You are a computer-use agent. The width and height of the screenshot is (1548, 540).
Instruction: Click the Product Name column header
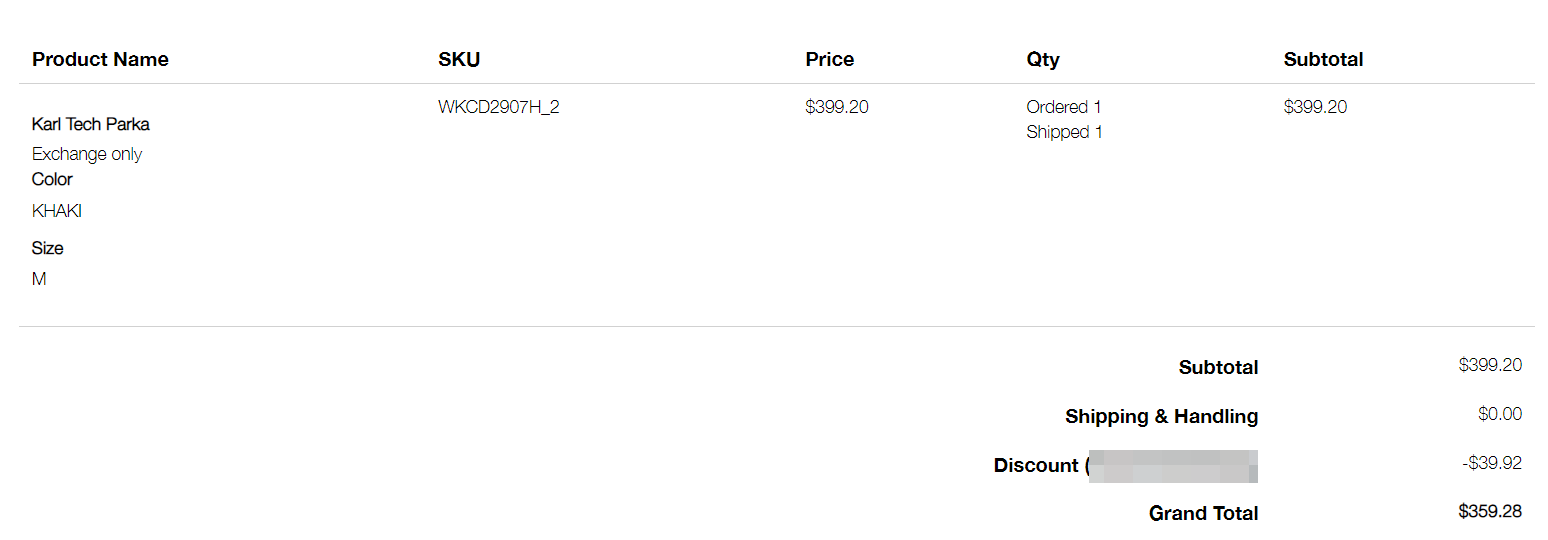pyautogui.click(x=100, y=59)
